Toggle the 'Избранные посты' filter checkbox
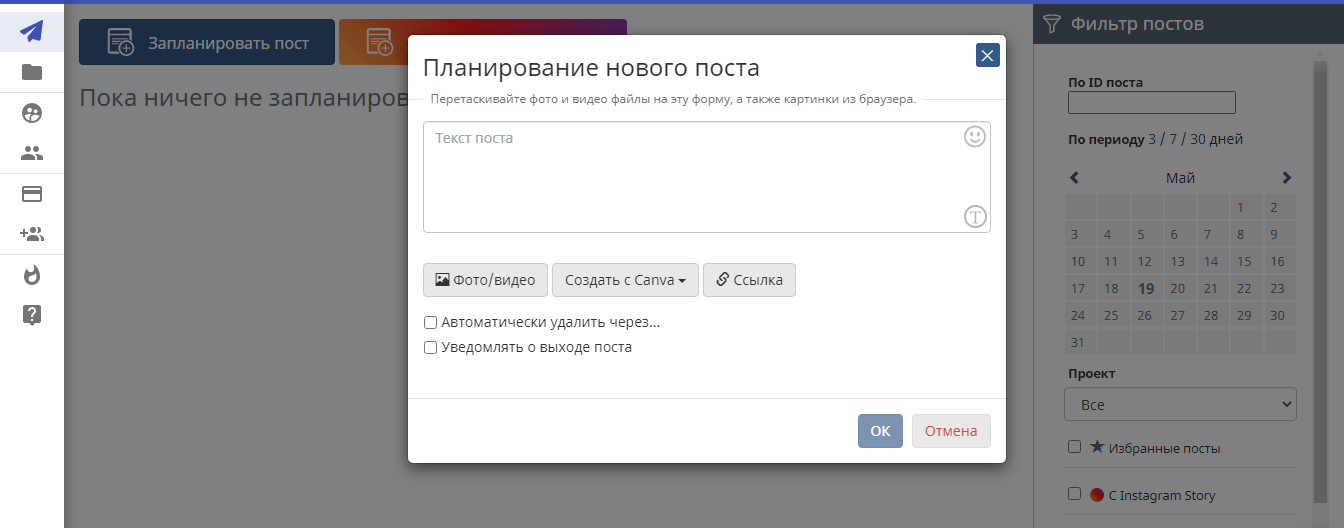This screenshot has height=528, width=1344. 1074,447
